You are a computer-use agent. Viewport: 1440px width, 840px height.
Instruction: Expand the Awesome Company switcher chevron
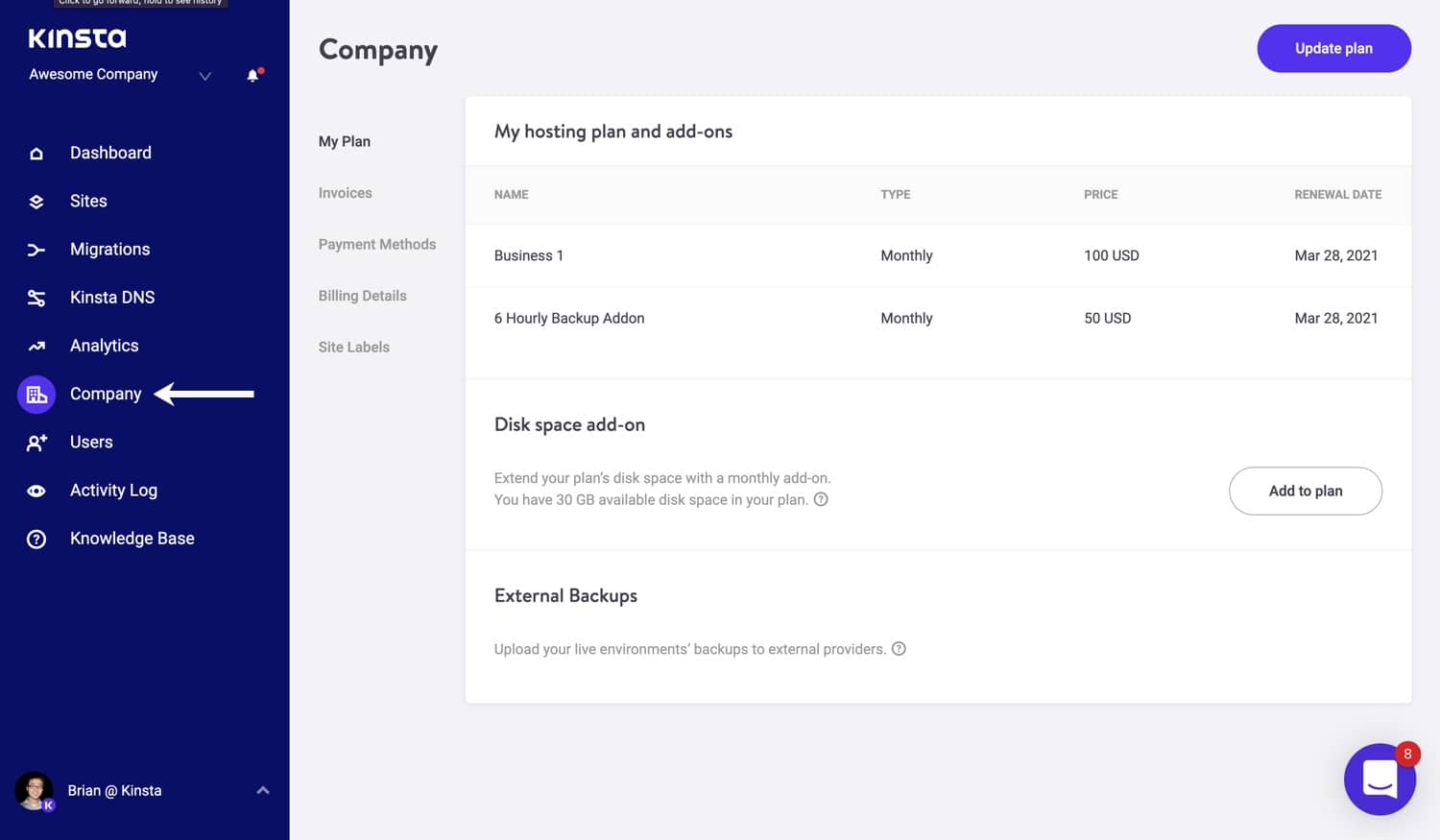coord(204,76)
